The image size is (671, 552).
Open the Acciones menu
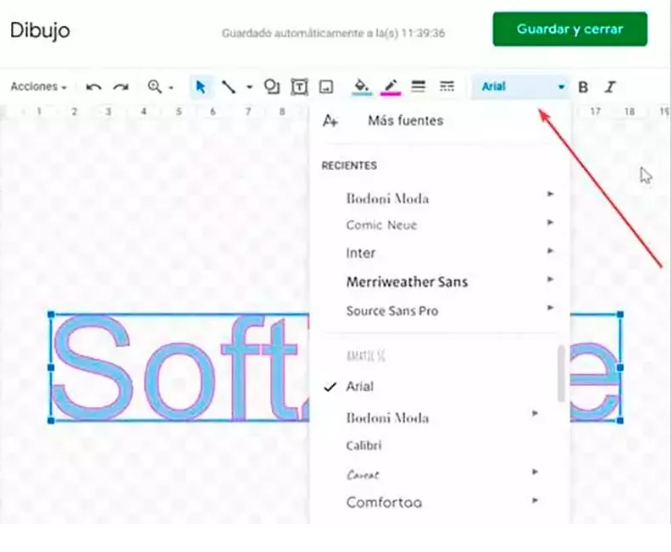[x=38, y=87]
